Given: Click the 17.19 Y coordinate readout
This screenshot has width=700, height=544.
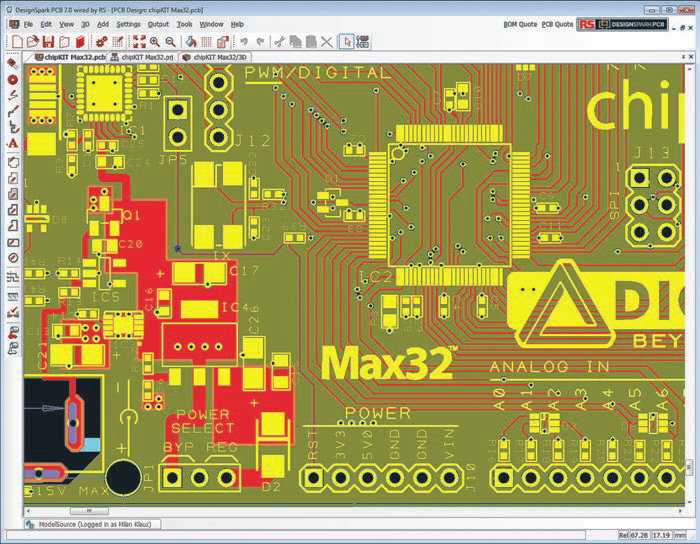Looking at the screenshot, I should point(662,535).
